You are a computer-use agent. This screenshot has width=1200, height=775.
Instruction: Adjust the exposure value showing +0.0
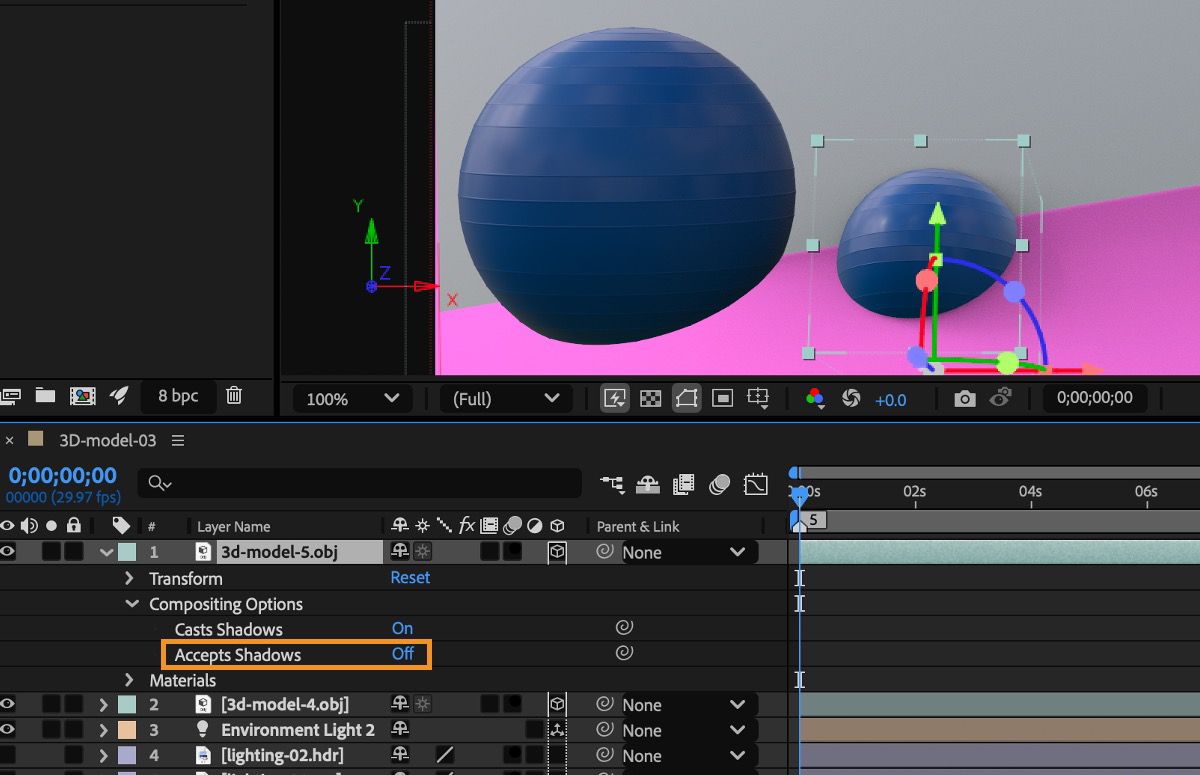[891, 398]
